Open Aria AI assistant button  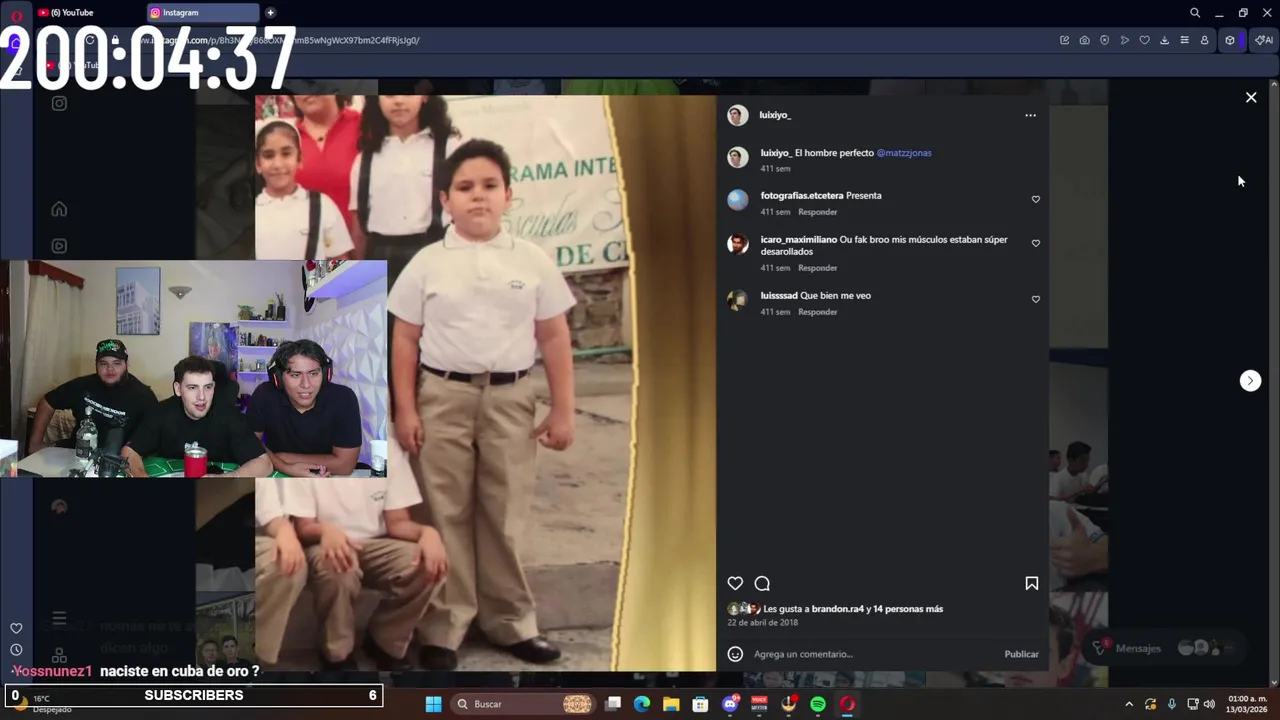[1264, 40]
